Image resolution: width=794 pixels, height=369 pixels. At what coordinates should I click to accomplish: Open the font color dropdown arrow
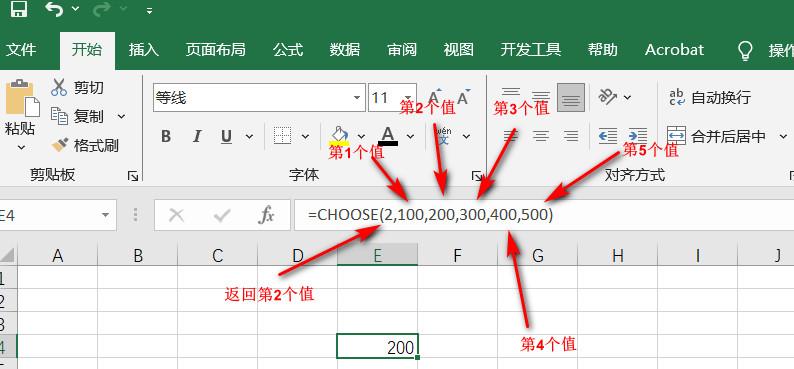click(x=411, y=137)
